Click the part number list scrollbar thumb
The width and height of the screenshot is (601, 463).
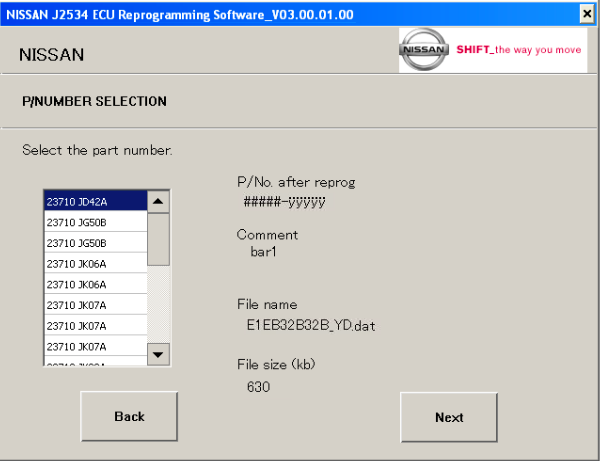(x=158, y=240)
